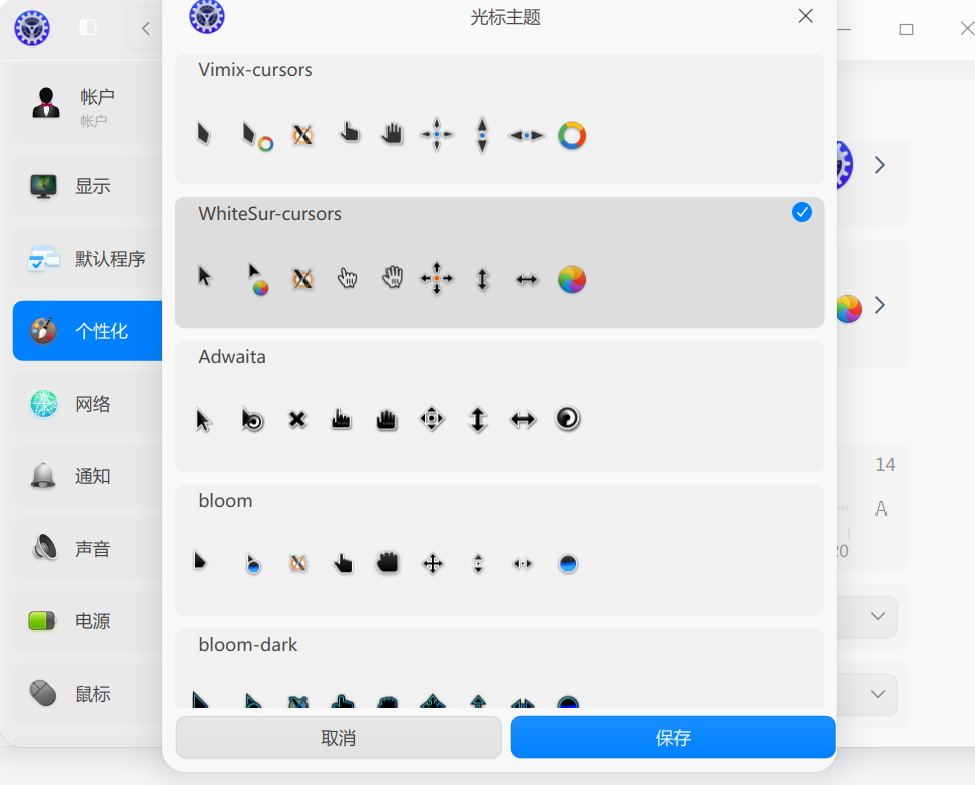Select the Vimix-cursors arrow pointer preview
This screenshot has height=785, width=975.
(x=204, y=134)
